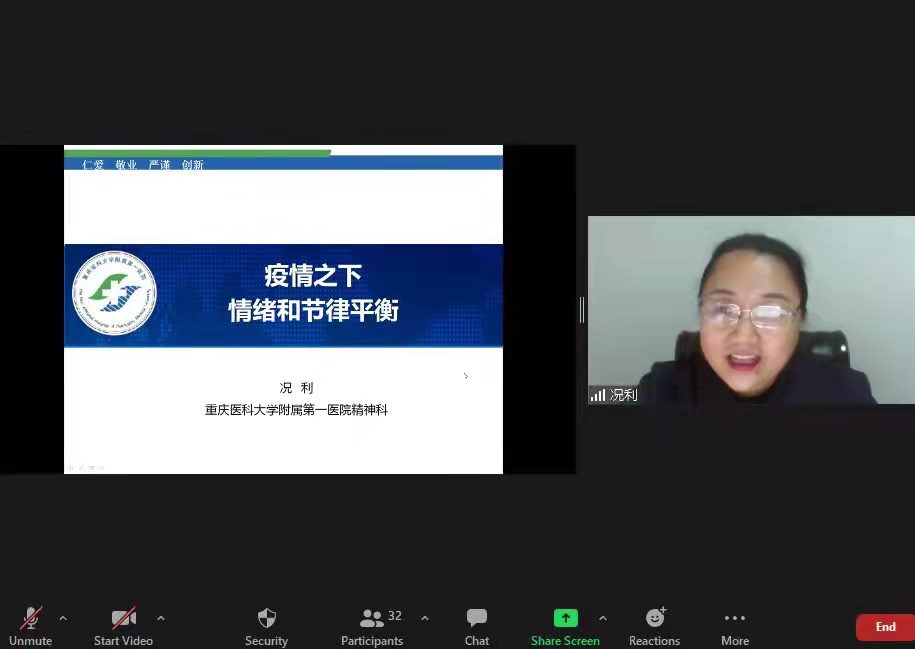Open the Chat panel
This screenshot has height=649, width=915.
click(477, 619)
